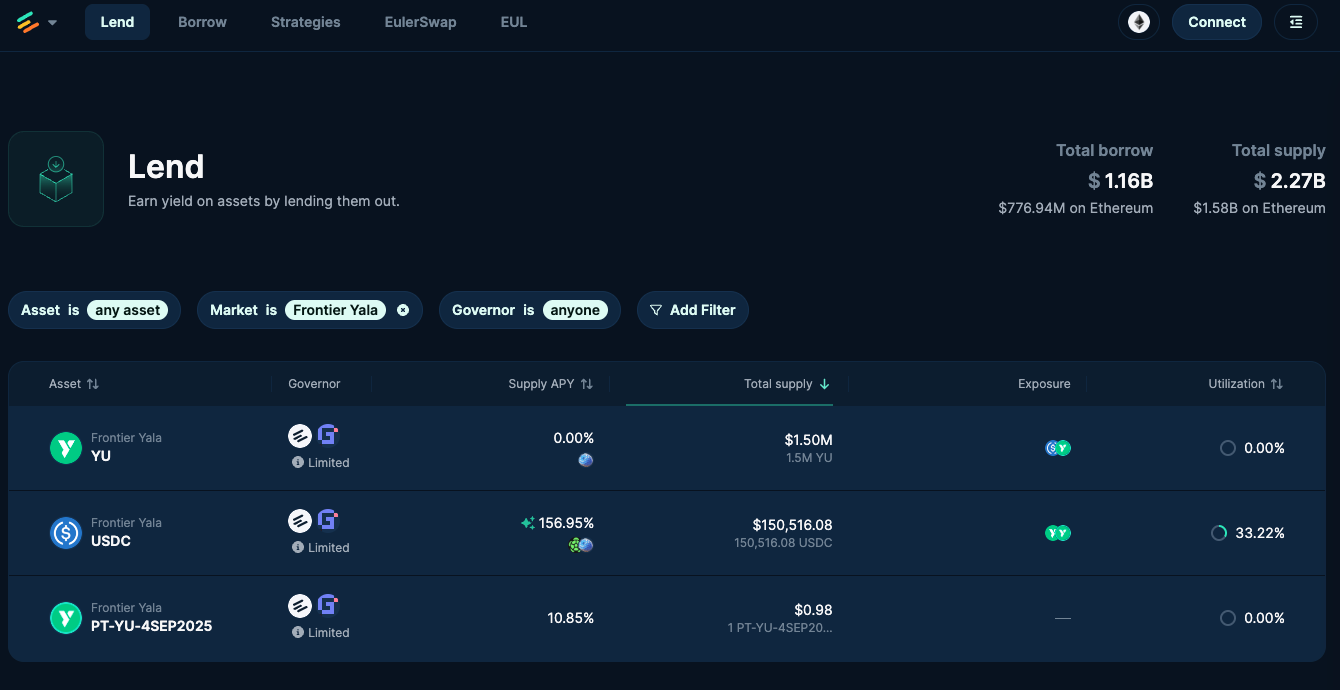
Task: Open the EulerSwap tab
Action: tap(420, 22)
